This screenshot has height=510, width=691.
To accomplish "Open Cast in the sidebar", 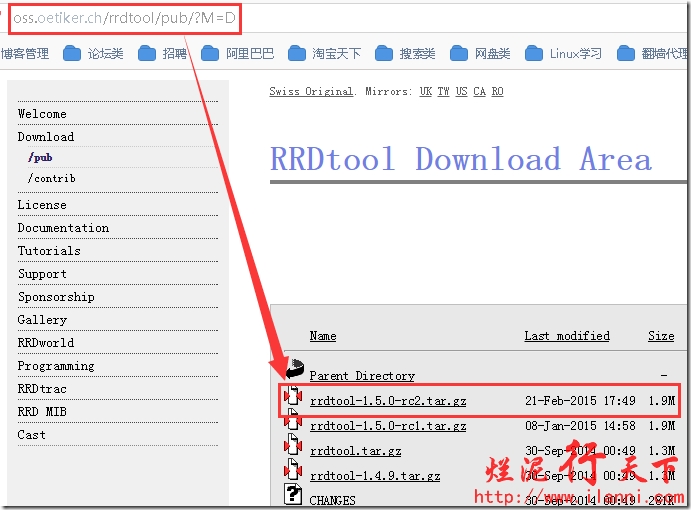I will click(x=31, y=435).
